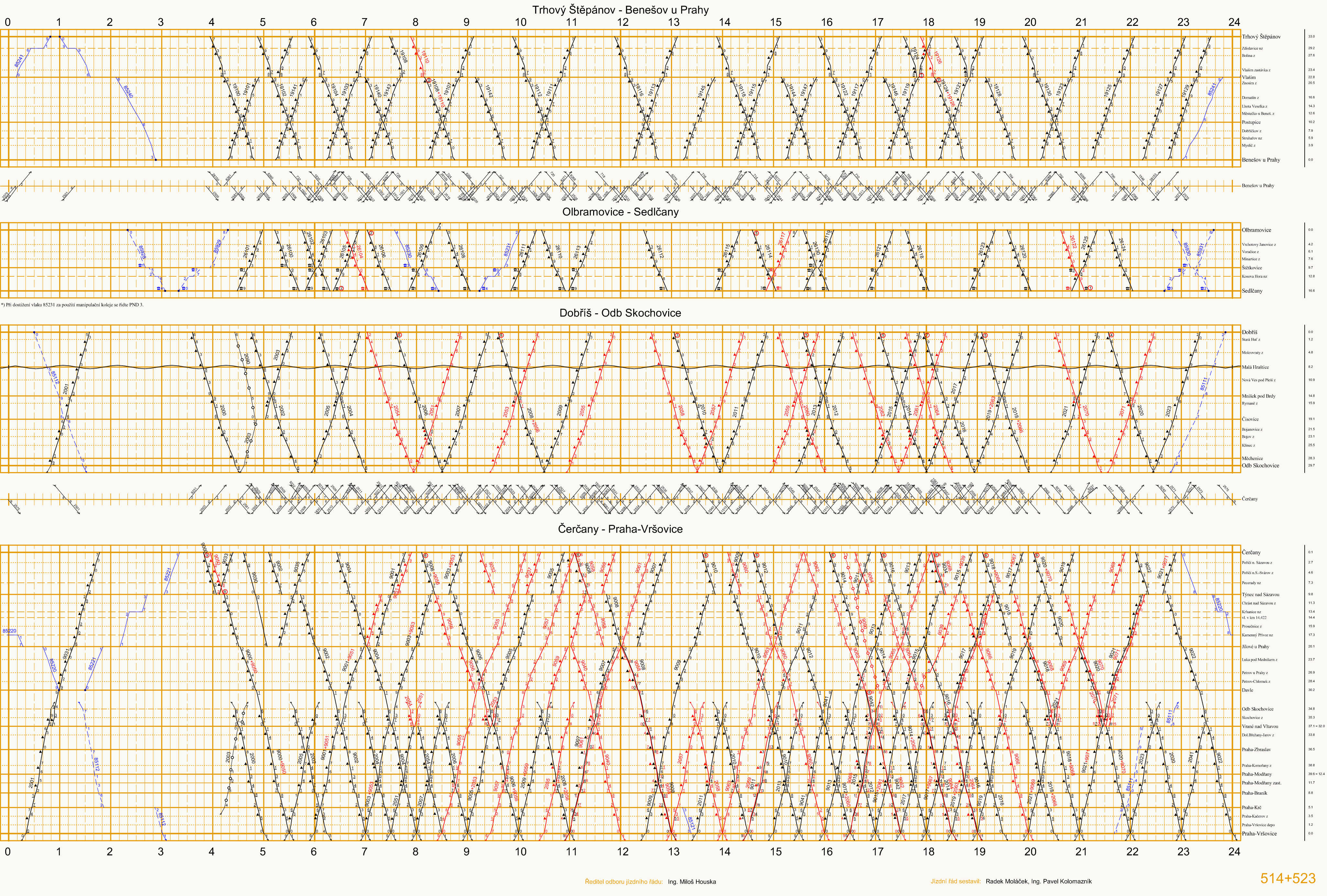Click blue train number 85220 at left edge

pyautogui.click(x=9, y=631)
